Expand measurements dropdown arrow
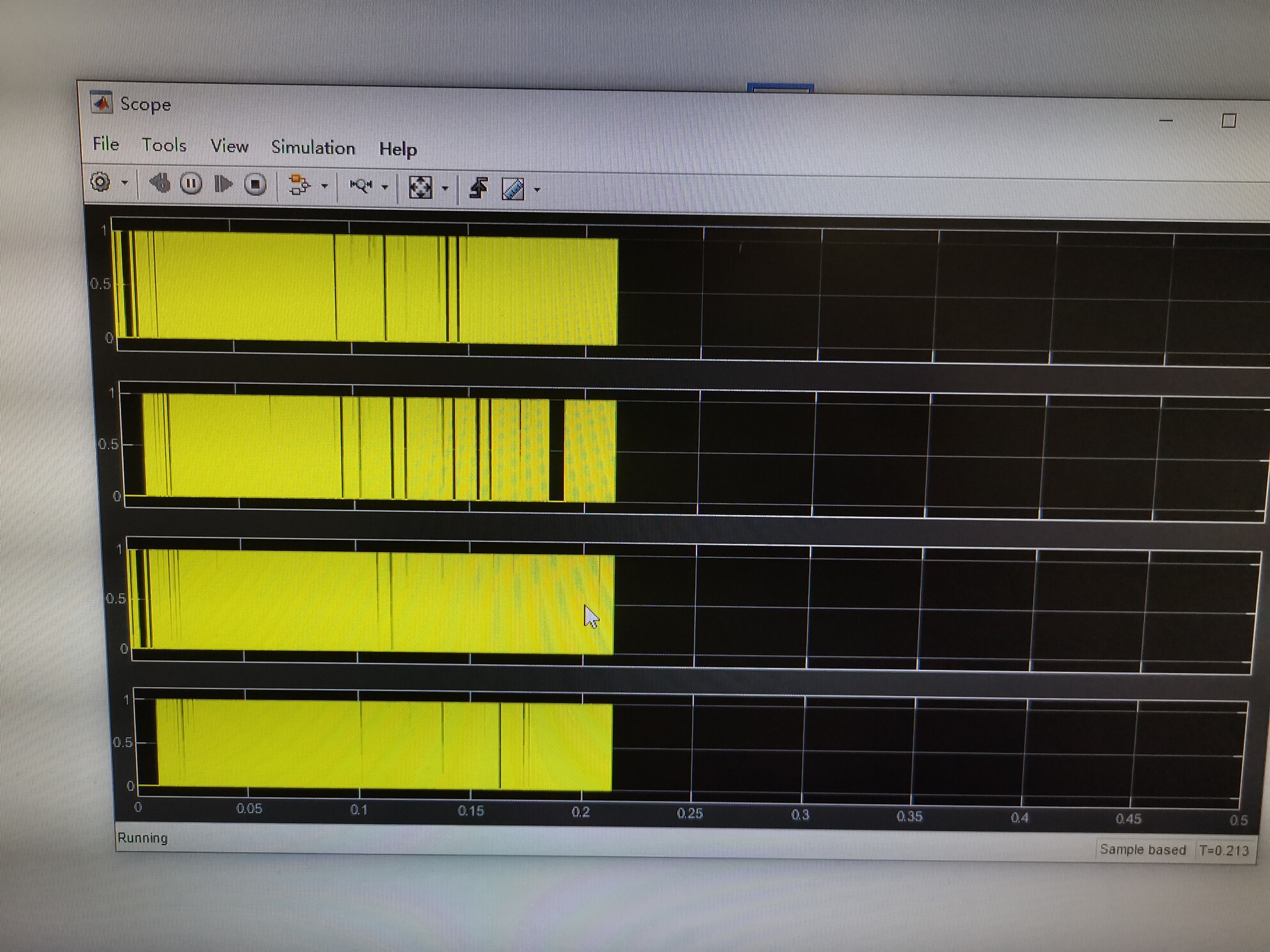 pyautogui.click(x=537, y=189)
